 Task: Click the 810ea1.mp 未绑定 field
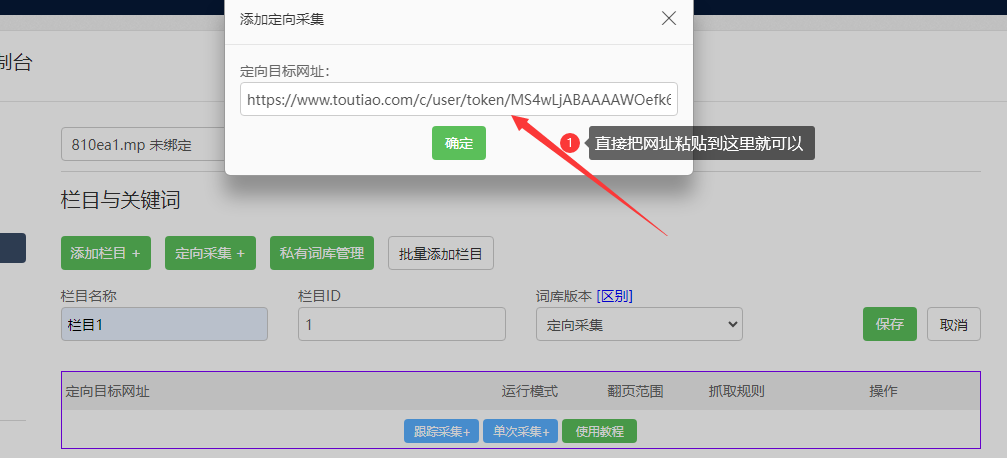click(142, 144)
